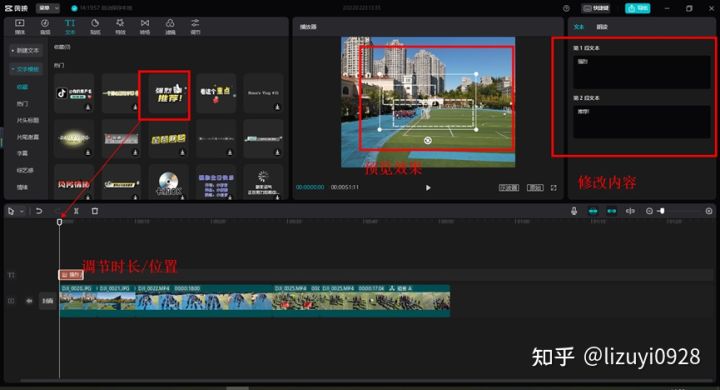
Task: Select Opening titles (片头标题) category
Action: (28, 120)
